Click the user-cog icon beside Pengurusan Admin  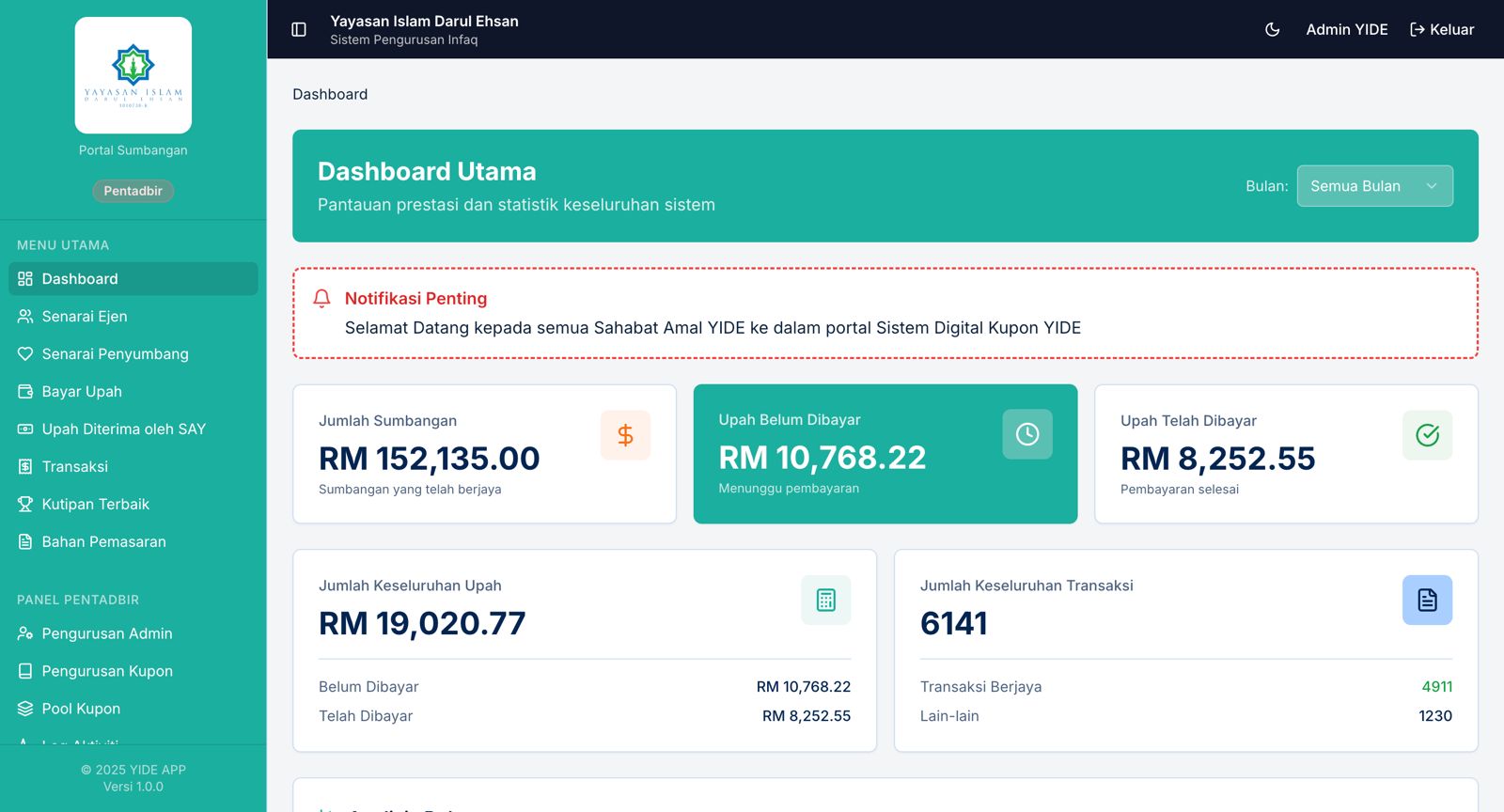(25, 633)
